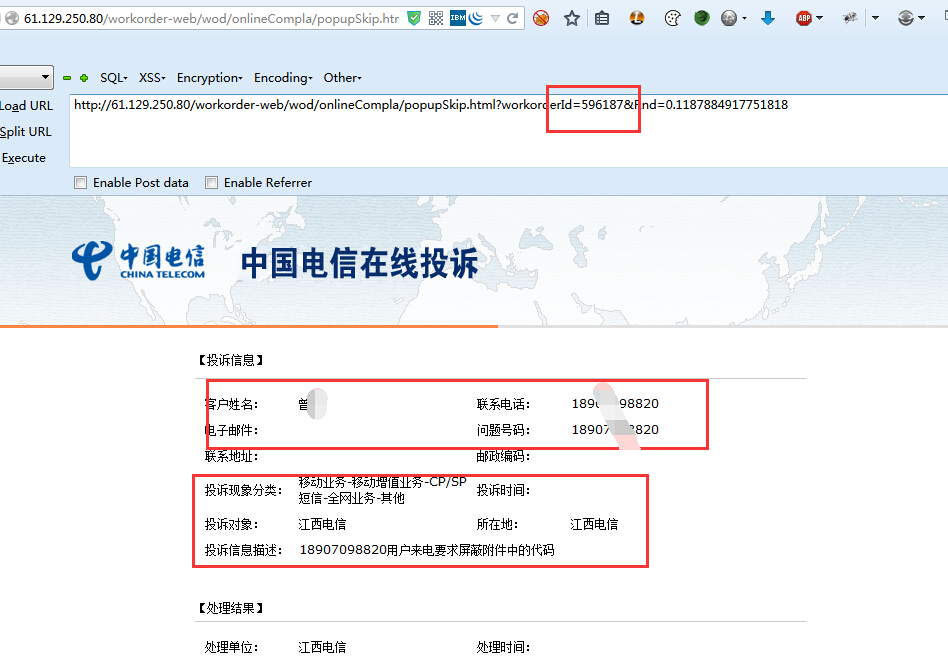Expand the gray globe extension dropdown arrow
The width and height of the screenshot is (948, 656).
point(744,19)
